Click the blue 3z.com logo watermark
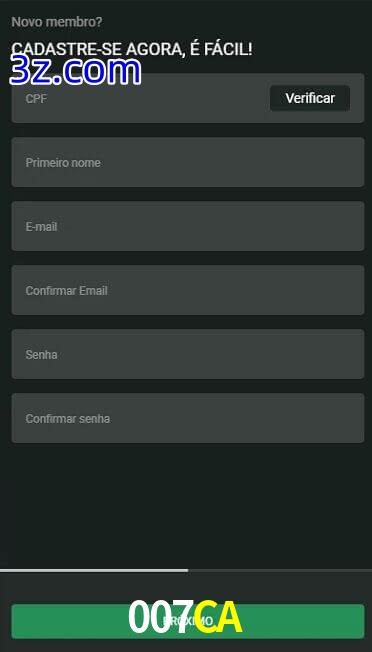372x652 pixels. click(75, 71)
